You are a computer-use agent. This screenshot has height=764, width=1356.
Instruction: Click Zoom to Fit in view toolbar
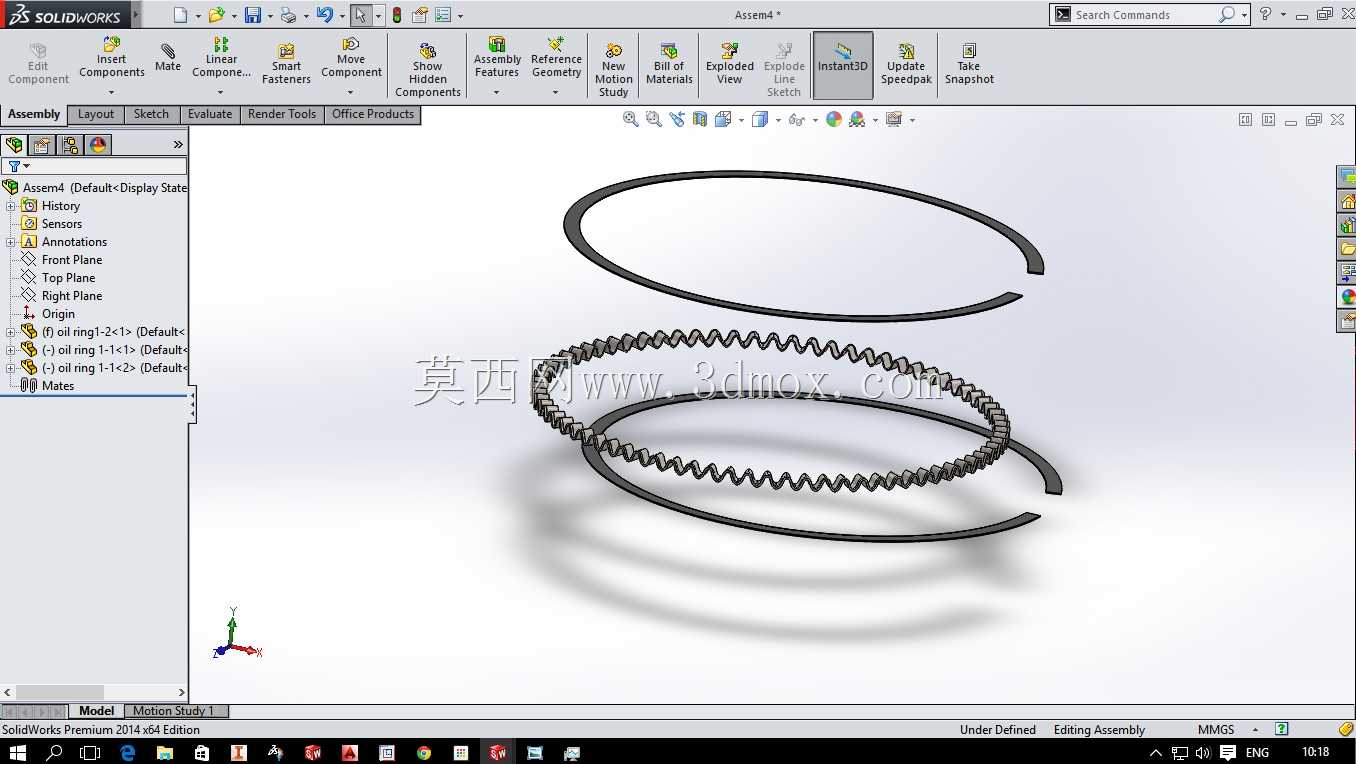[x=631, y=119]
